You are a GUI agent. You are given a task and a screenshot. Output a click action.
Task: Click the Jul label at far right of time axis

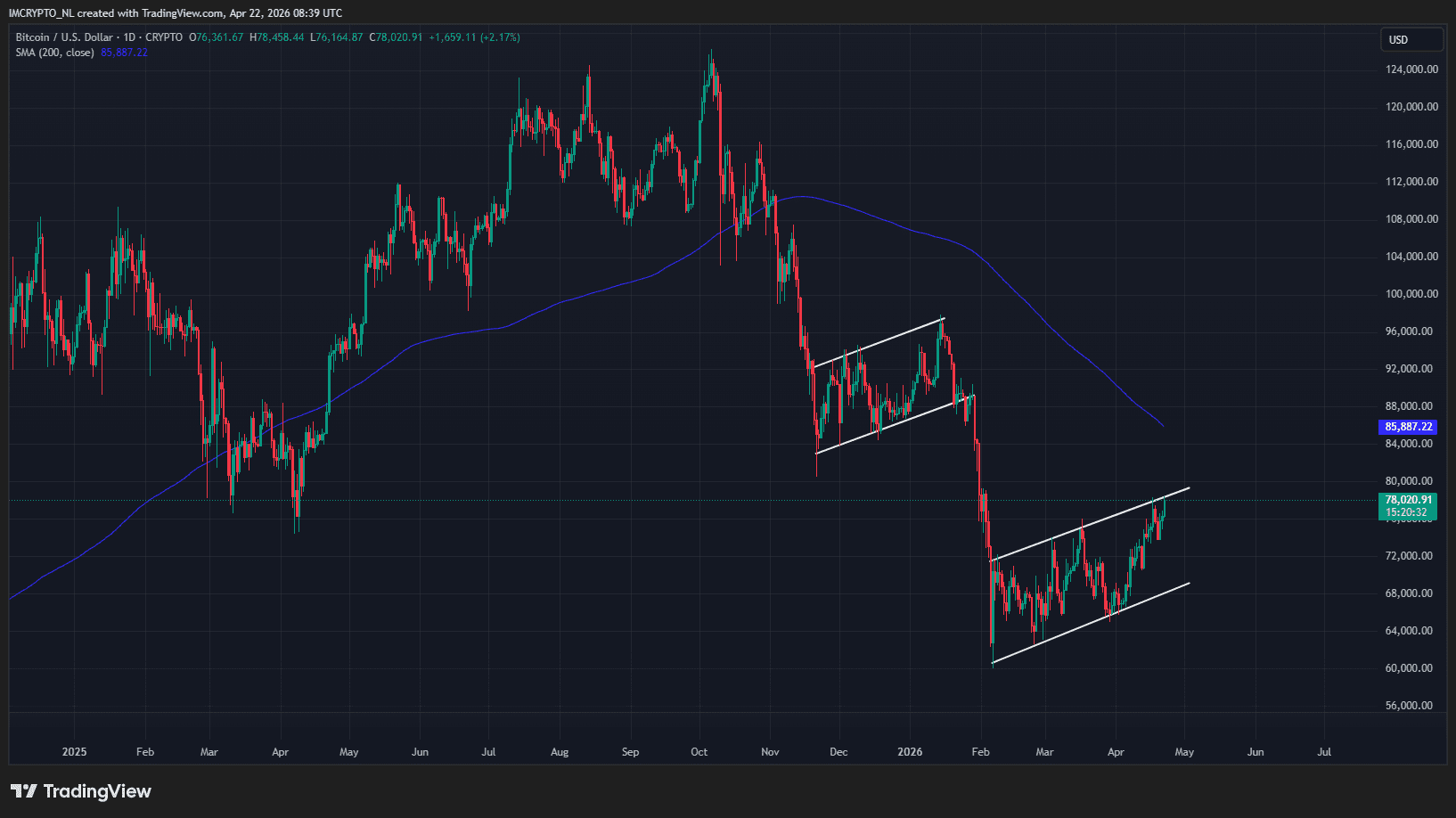tap(1324, 752)
